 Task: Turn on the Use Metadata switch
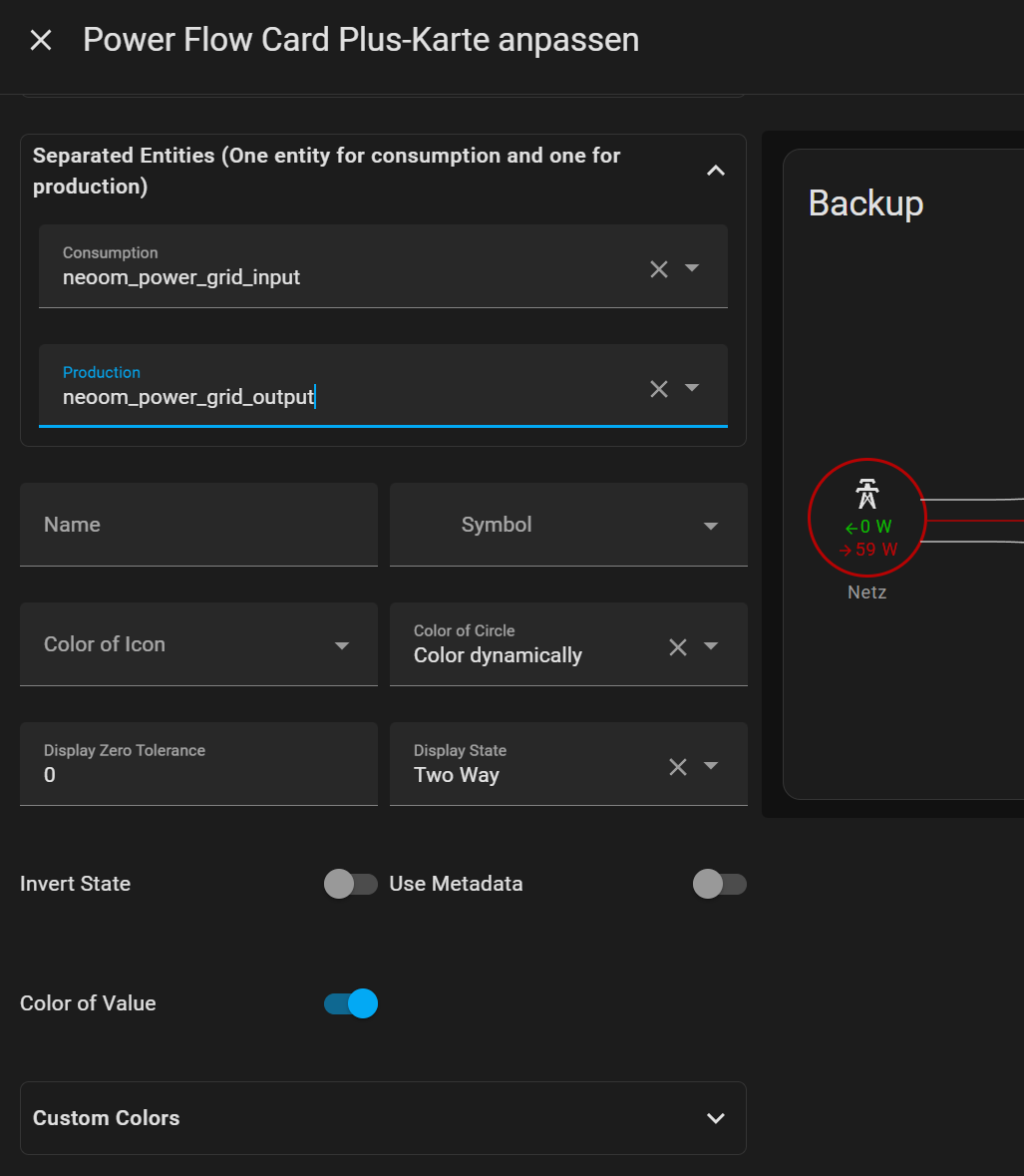coord(719,884)
